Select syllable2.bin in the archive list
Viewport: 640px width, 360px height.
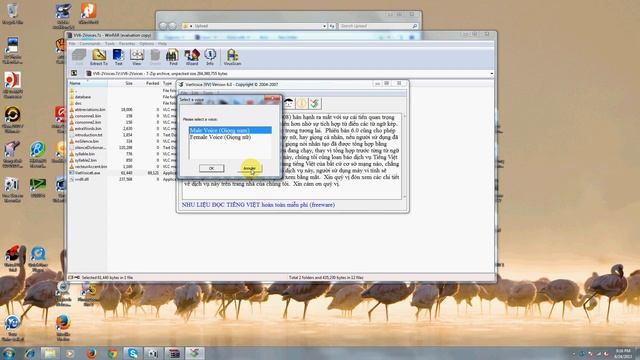click(87, 160)
